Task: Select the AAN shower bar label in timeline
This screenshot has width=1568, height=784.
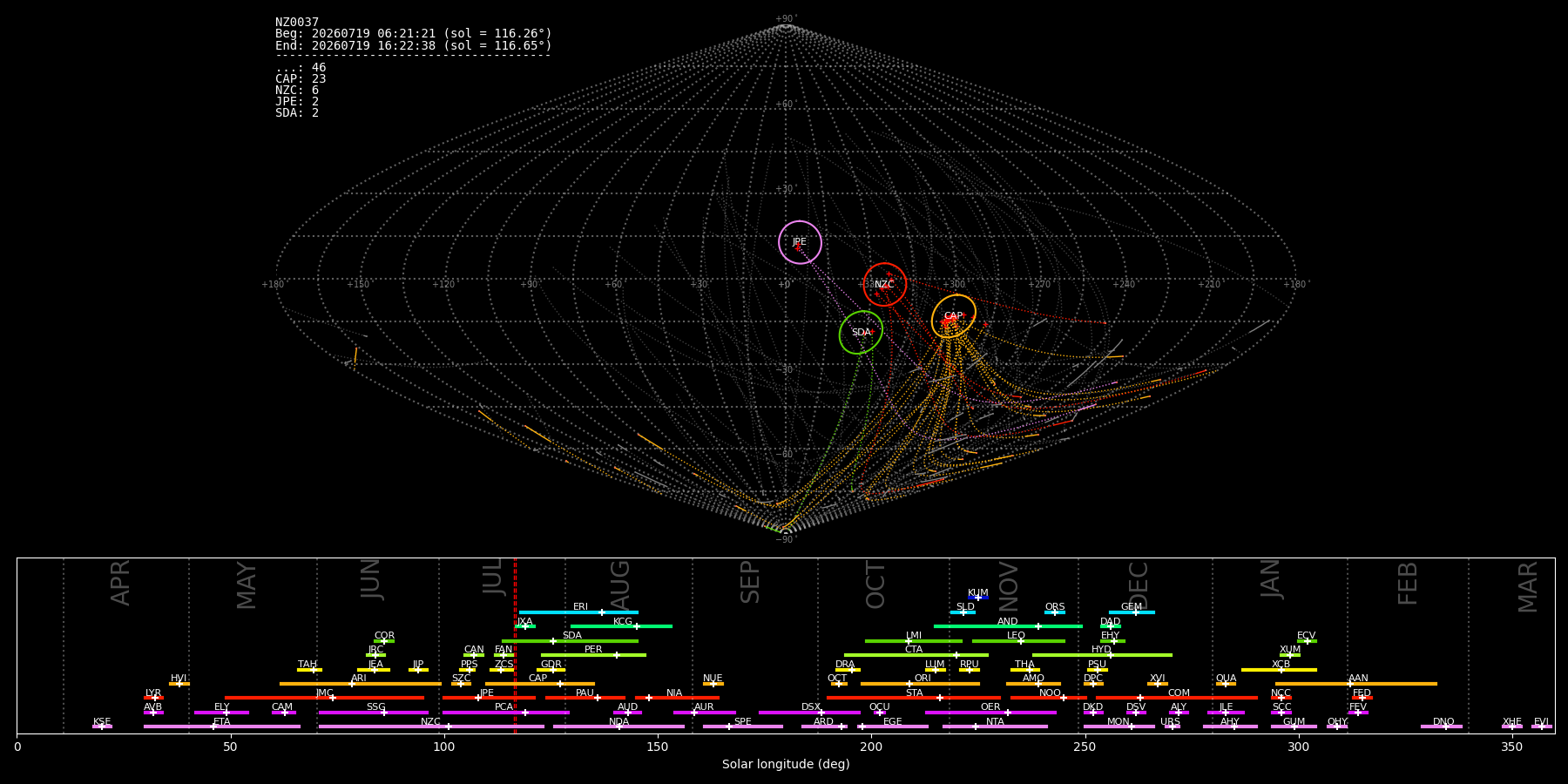Action: pos(1358,679)
